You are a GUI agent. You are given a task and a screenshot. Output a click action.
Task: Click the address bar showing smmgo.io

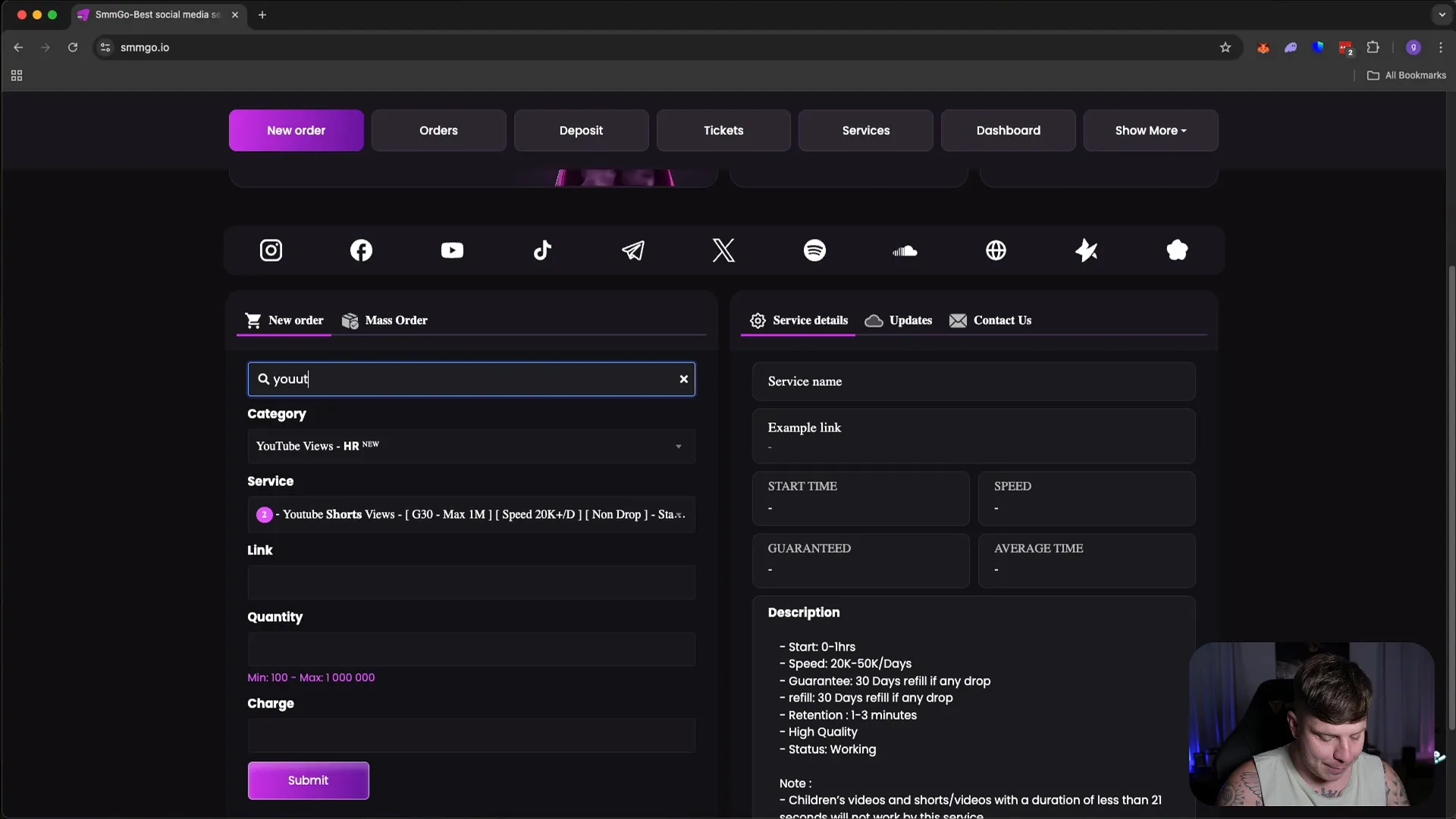pos(667,47)
